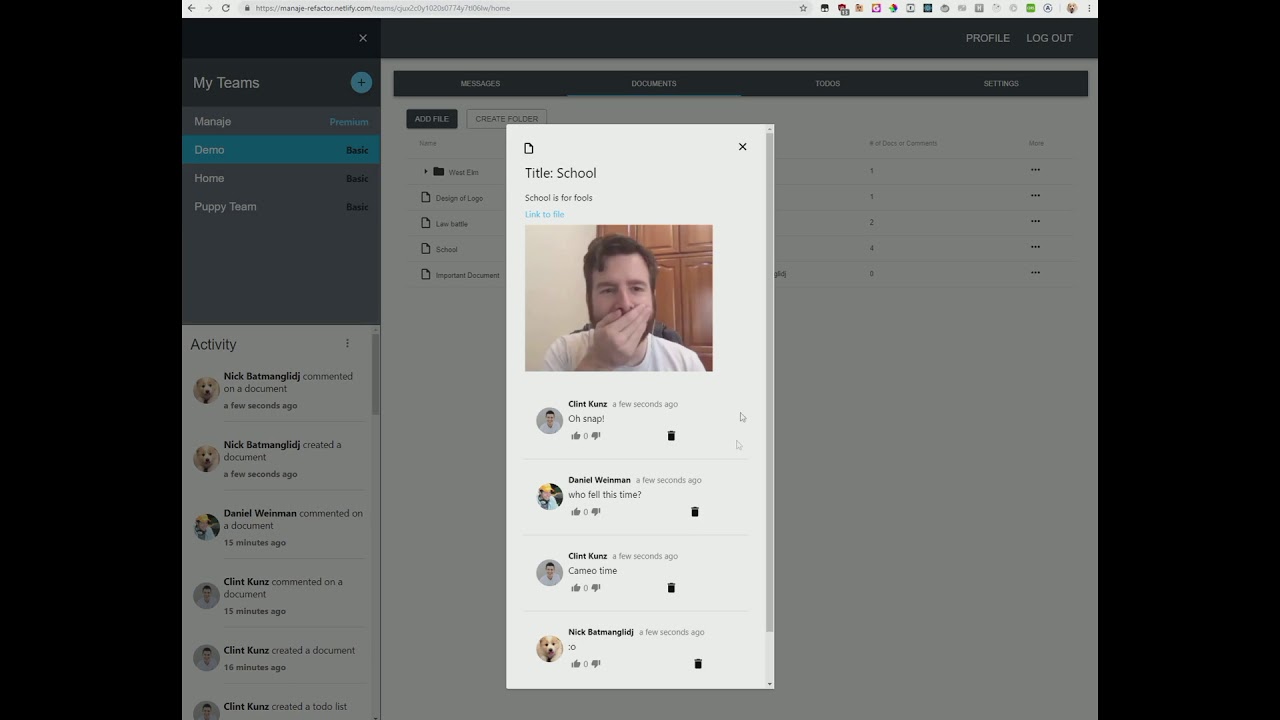Dislike the "Oh snap!" comment

coord(596,436)
